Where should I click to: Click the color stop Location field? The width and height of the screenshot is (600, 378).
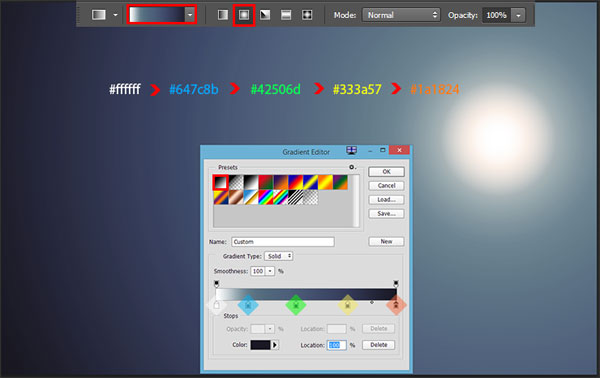click(x=336, y=345)
